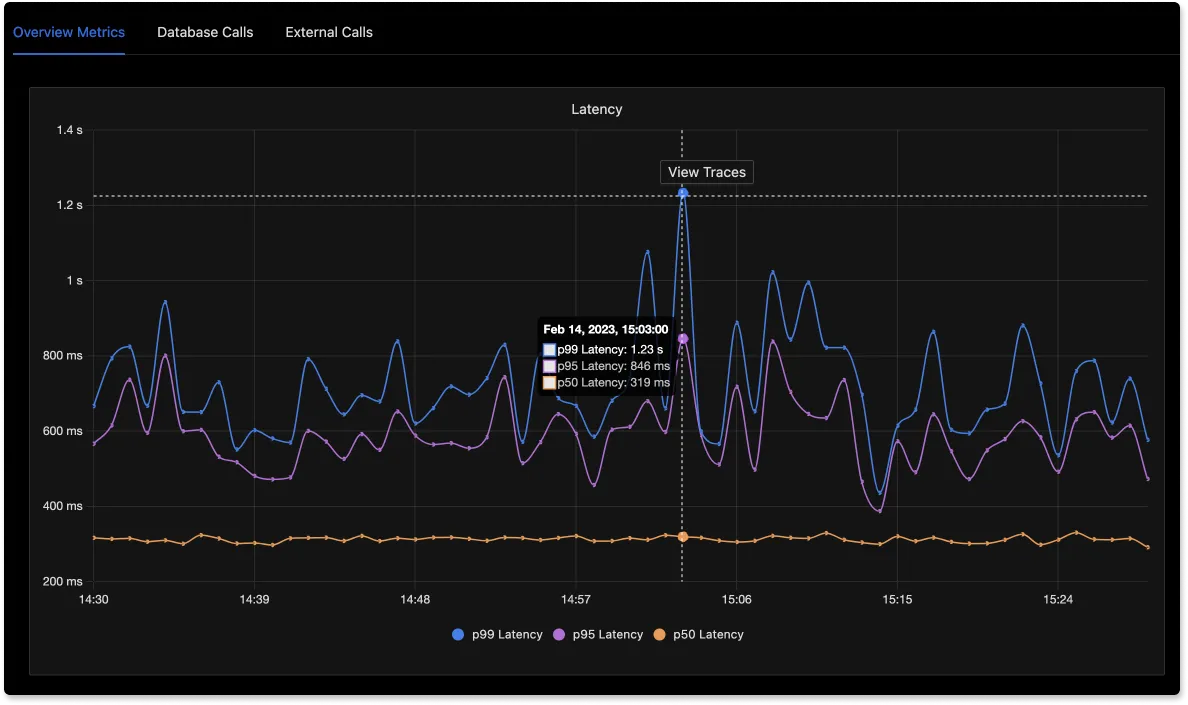This screenshot has height=705, width=1188.
Task: Click the blue p99 legend dot
Action: click(458, 635)
